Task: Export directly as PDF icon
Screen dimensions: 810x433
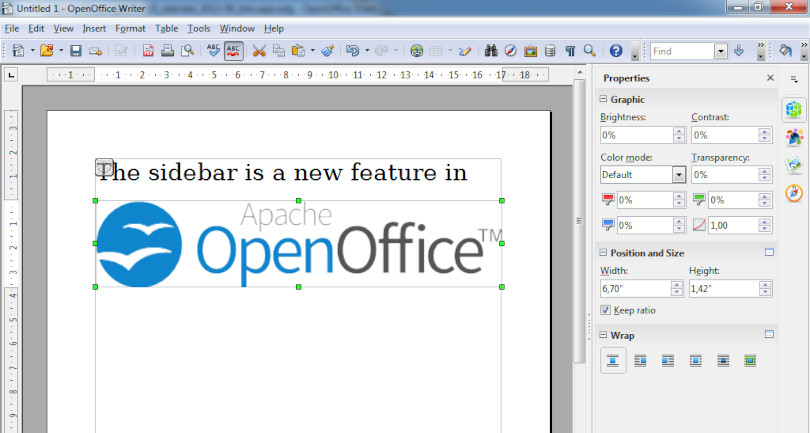Action: (148, 51)
